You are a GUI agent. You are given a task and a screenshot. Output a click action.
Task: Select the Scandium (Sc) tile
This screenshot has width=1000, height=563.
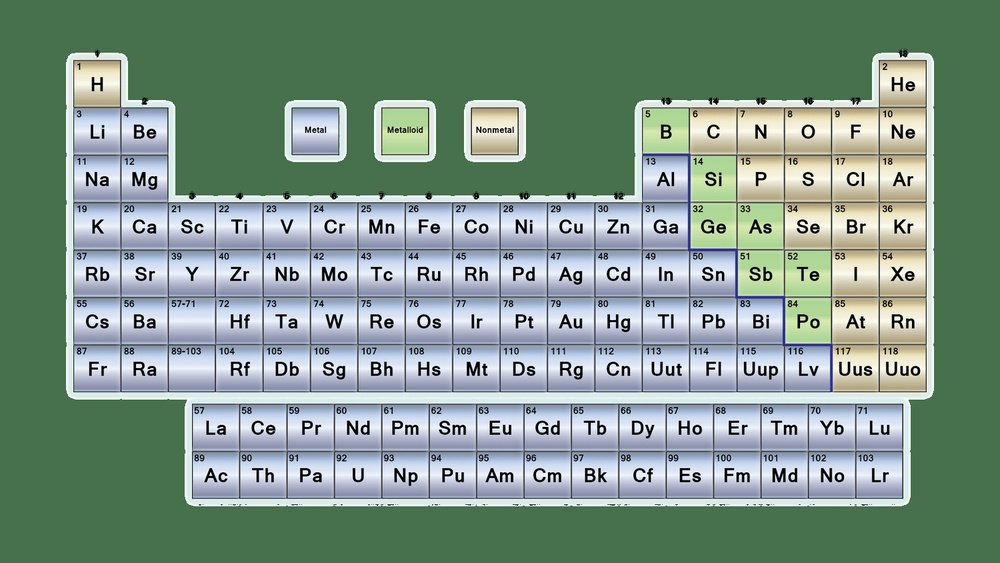coord(192,226)
